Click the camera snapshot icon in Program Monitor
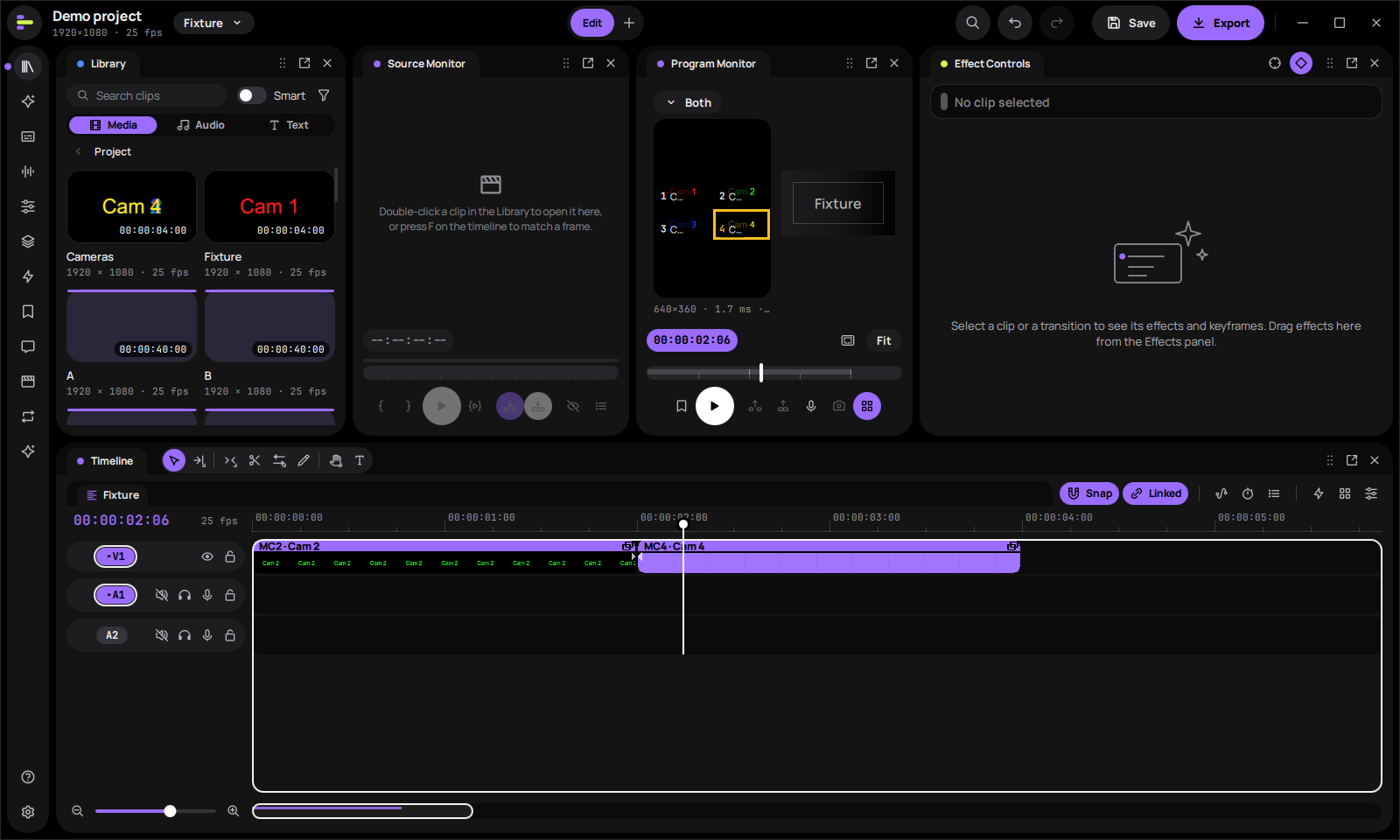 (839, 406)
